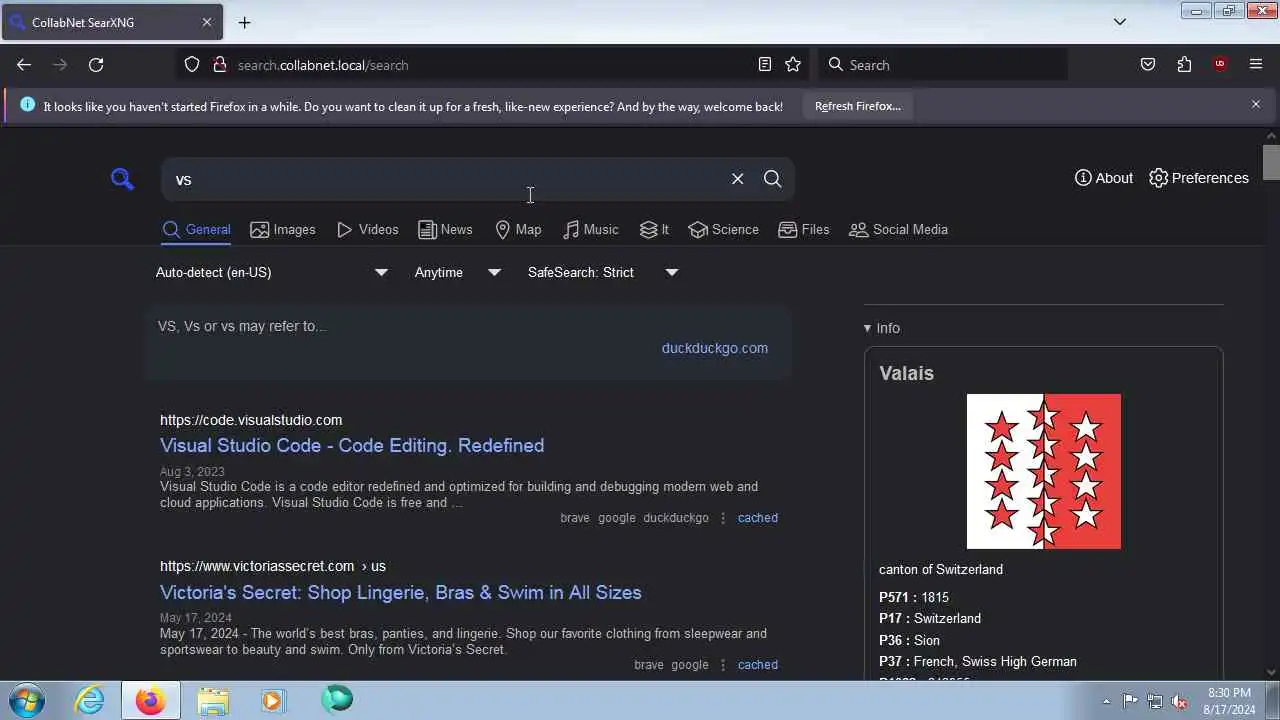Image resolution: width=1280 pixels, height=720 pixels.
Task: Click the Action Center flag tray icon
Action: 1130,701
